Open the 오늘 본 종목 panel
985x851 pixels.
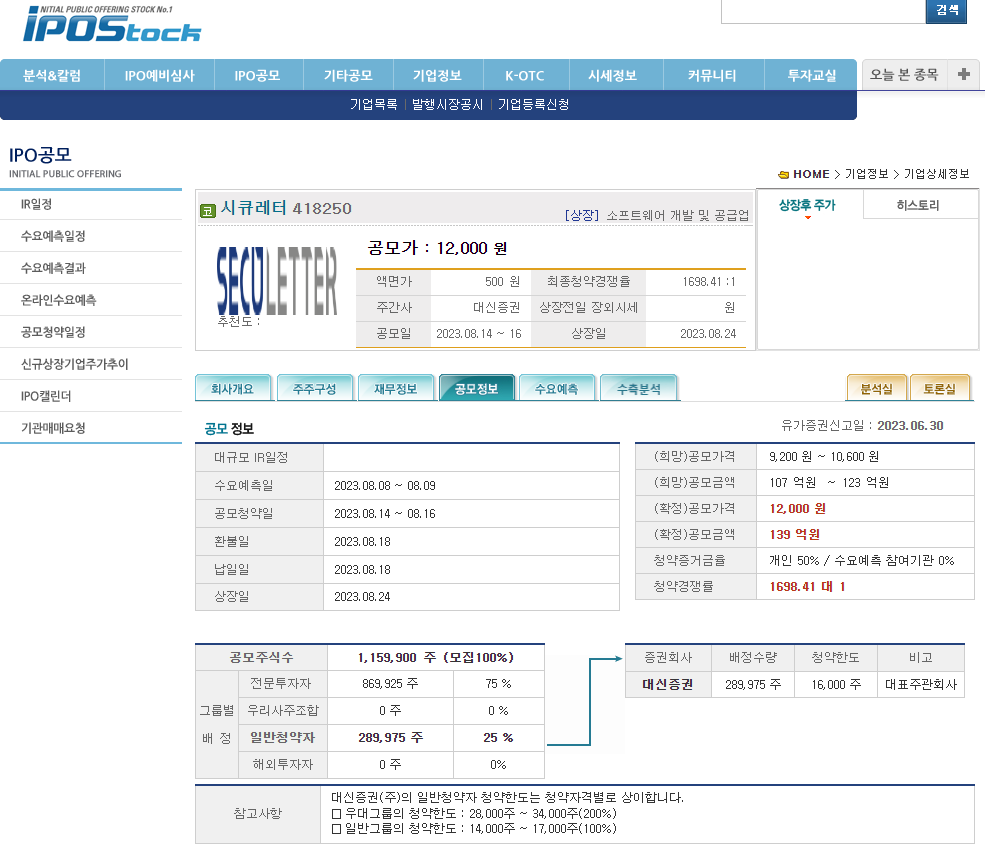click(903, 75)
